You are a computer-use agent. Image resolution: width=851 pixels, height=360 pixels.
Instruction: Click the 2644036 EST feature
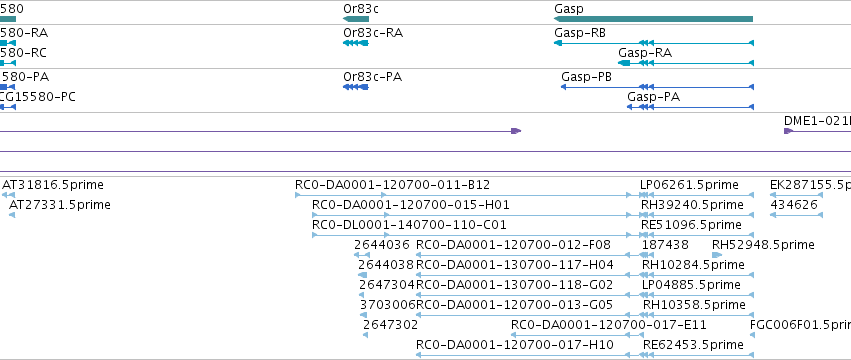click(x=362, y=255)
